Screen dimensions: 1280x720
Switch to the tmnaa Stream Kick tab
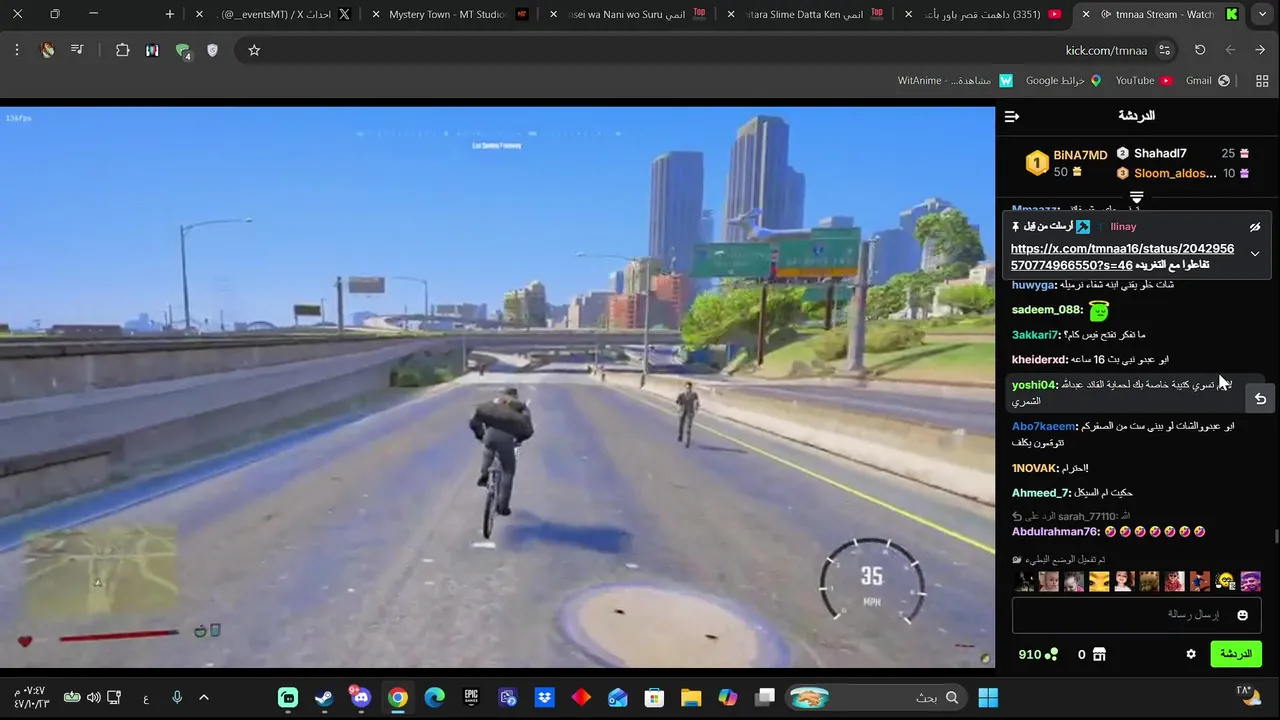tap(1160, 14)
